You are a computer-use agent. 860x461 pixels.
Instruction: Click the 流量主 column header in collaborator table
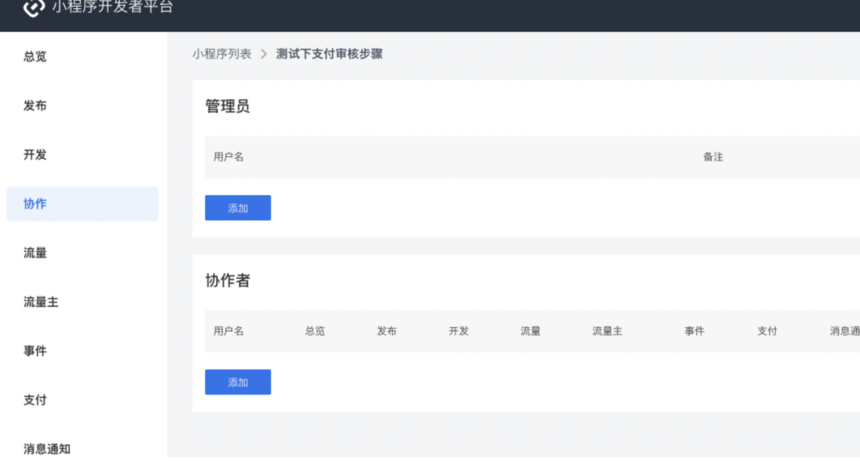pos(607,331)
